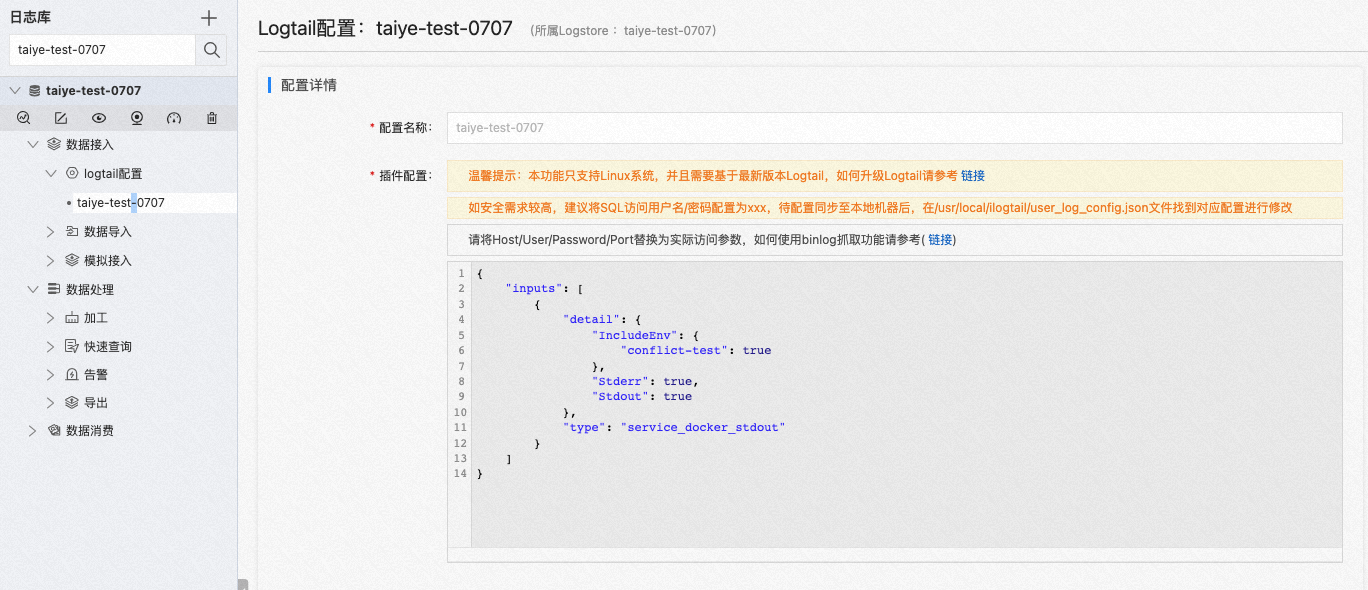The image size is (1368, 590).
Task: Collapse the taiye-test-0707 logstore tree
Action: pos(16,90)
